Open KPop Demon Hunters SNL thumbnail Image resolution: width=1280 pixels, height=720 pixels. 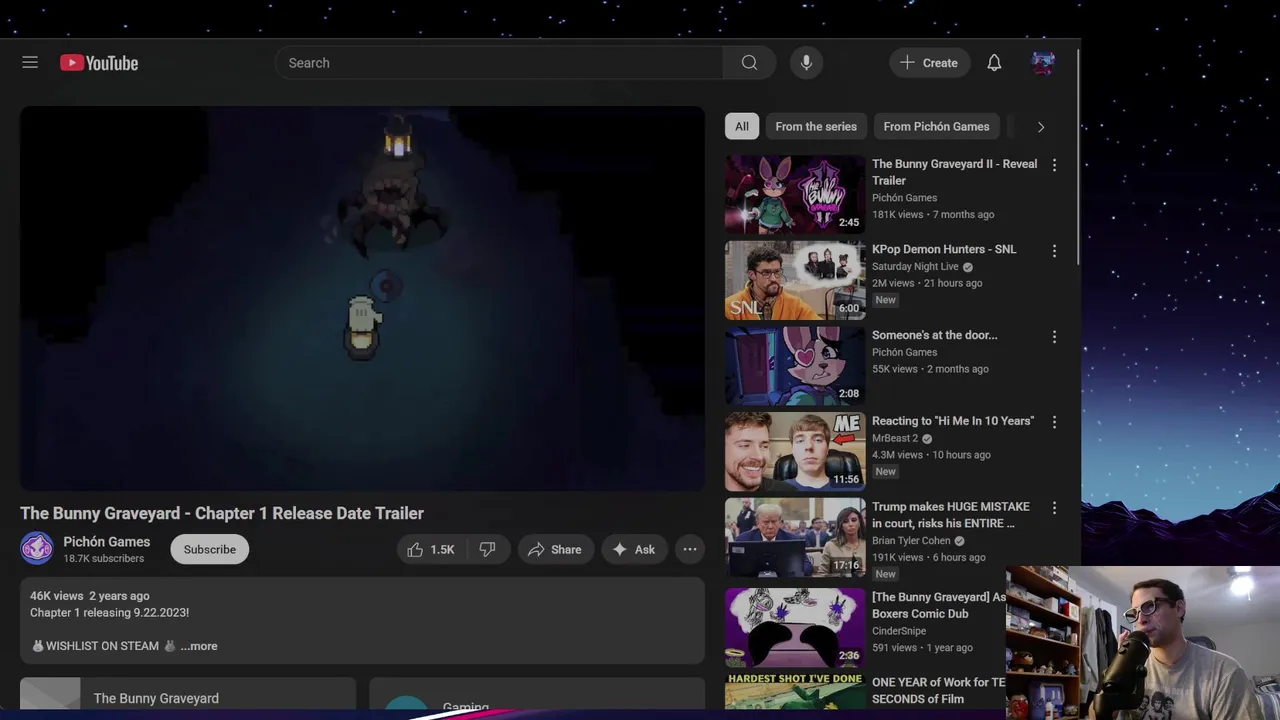795,280
